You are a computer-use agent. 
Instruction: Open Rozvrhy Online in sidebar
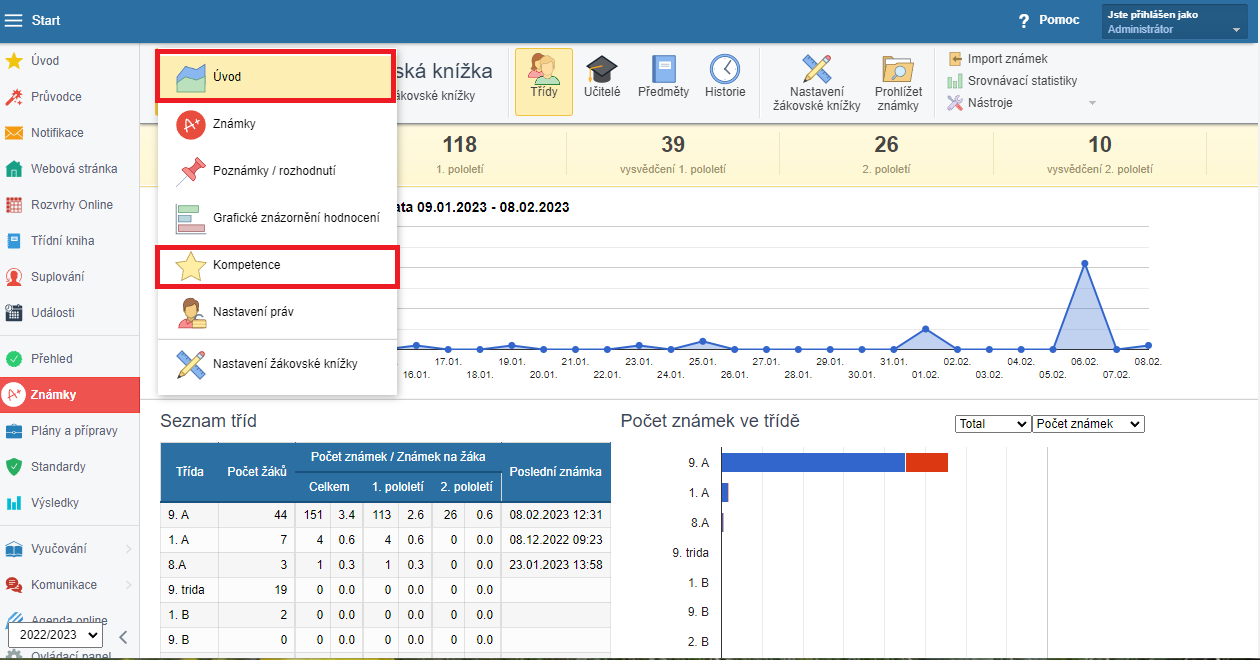pyautogui.click(x=71, y=205)
